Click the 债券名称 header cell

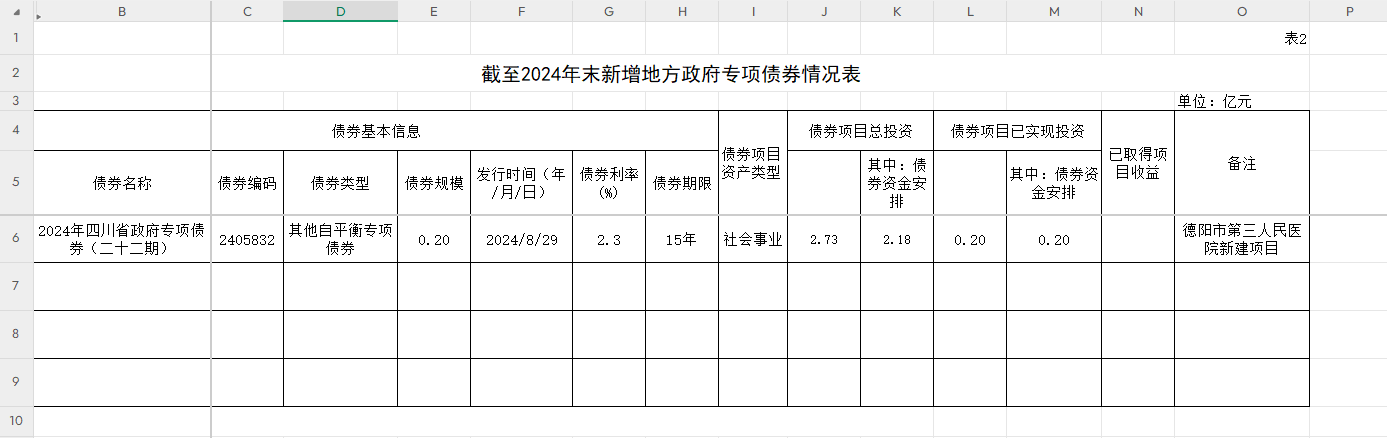click(122, 182)
